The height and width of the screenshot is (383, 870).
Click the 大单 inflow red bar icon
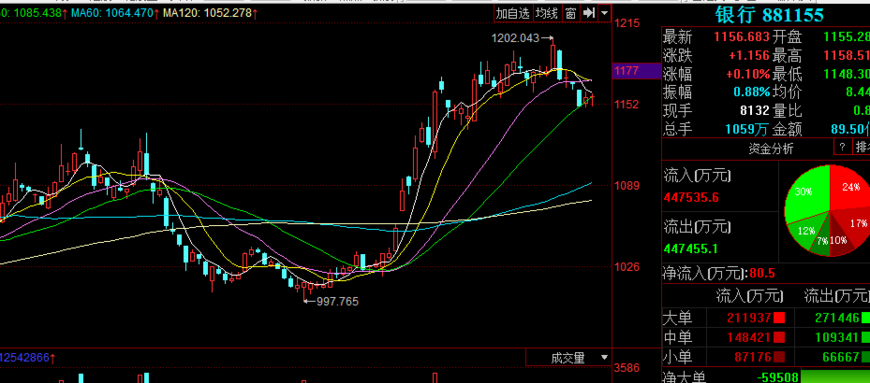point(779,318)
